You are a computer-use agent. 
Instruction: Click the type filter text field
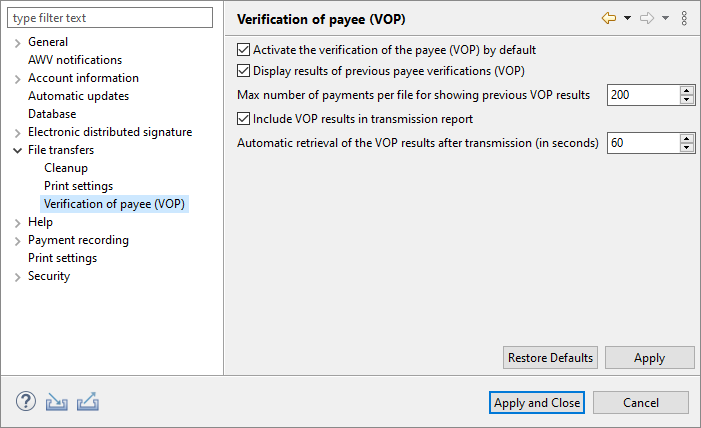pos(110,18)
